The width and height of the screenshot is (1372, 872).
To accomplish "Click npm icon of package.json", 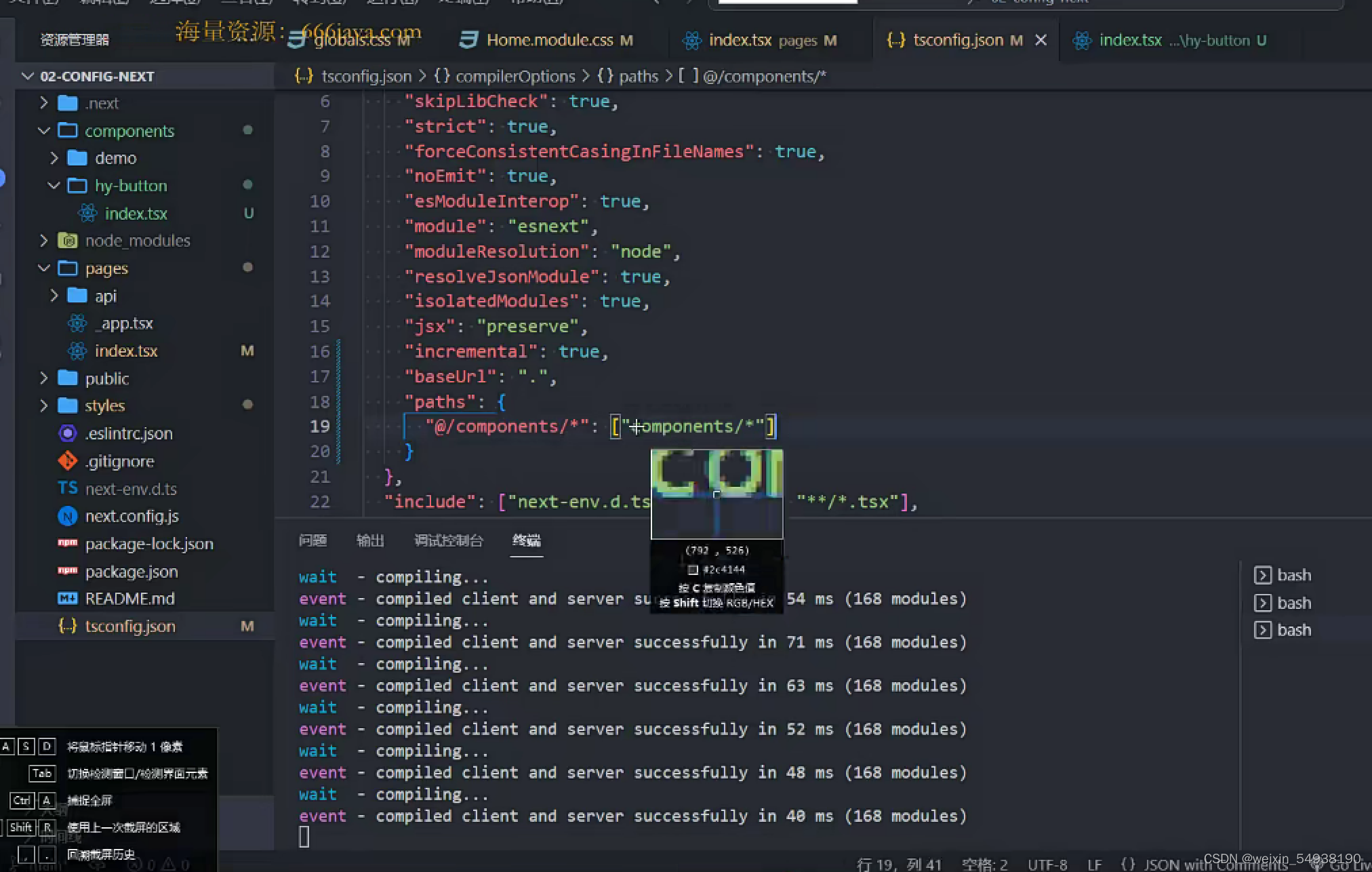I will pyautogui.click(x=68, y=571).
